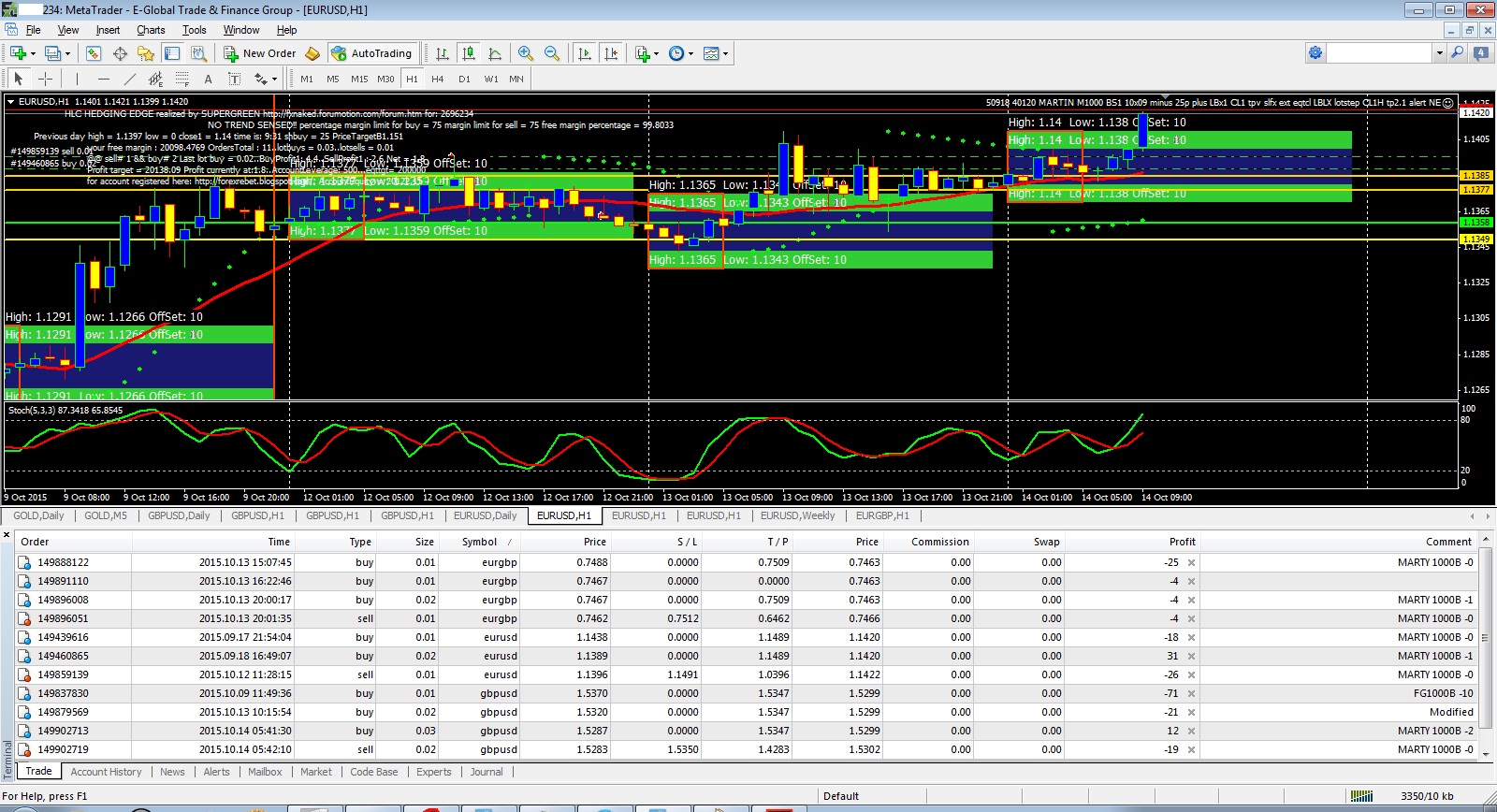This screenshot has width=1497, height=812.
Task: Switch timeframe to H4
Action: click(438, 79)
